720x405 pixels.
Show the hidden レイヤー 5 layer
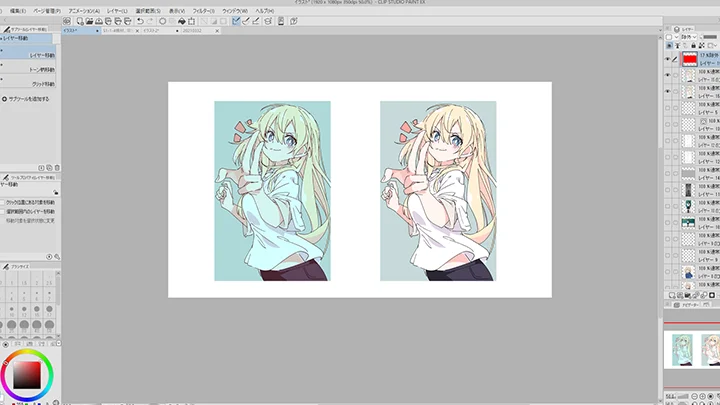click(x=668, y=108)
